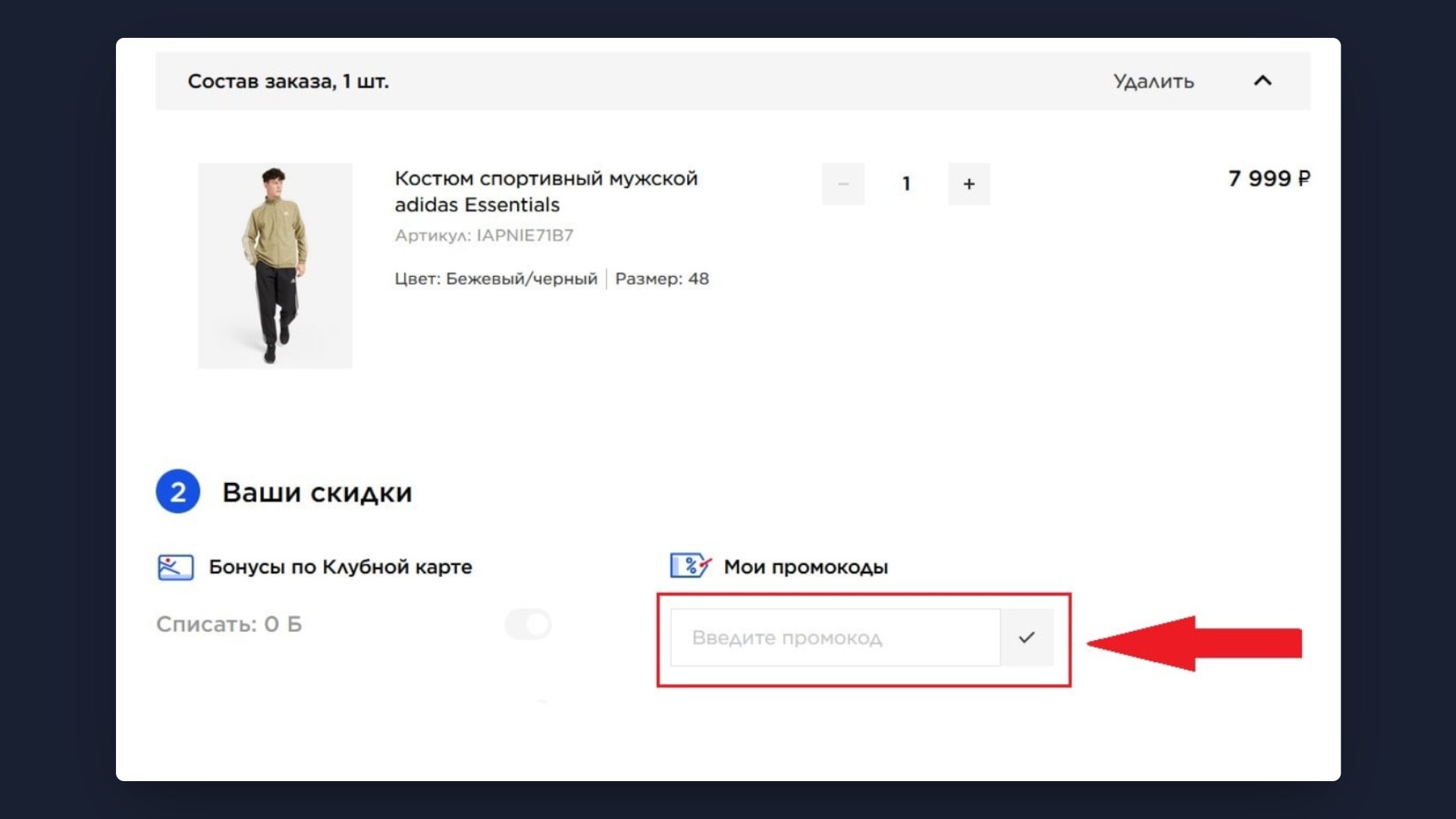
Task: Open the adidas Essentials product page
Action: tap(545, 191)
